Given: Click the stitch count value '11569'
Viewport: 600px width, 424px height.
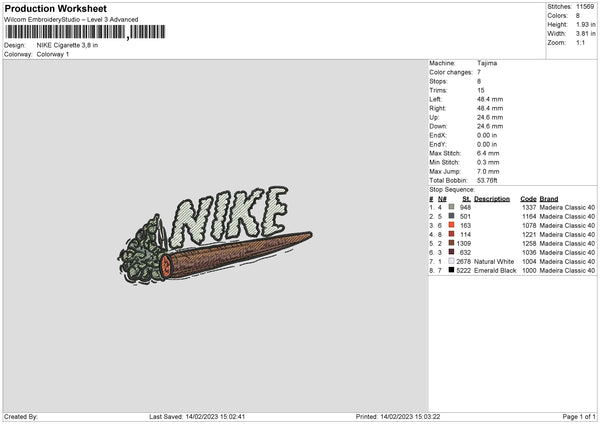Looking at the screenshot, I should (x=585, y=7).
